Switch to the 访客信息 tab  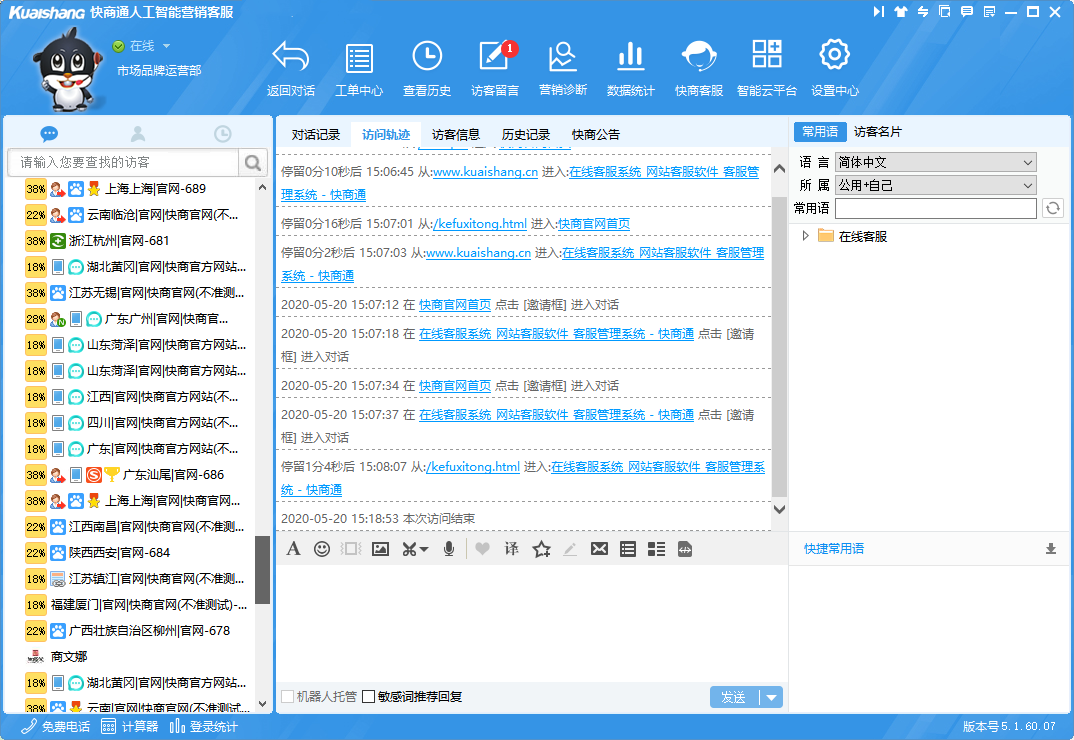(x=456, y=135)
